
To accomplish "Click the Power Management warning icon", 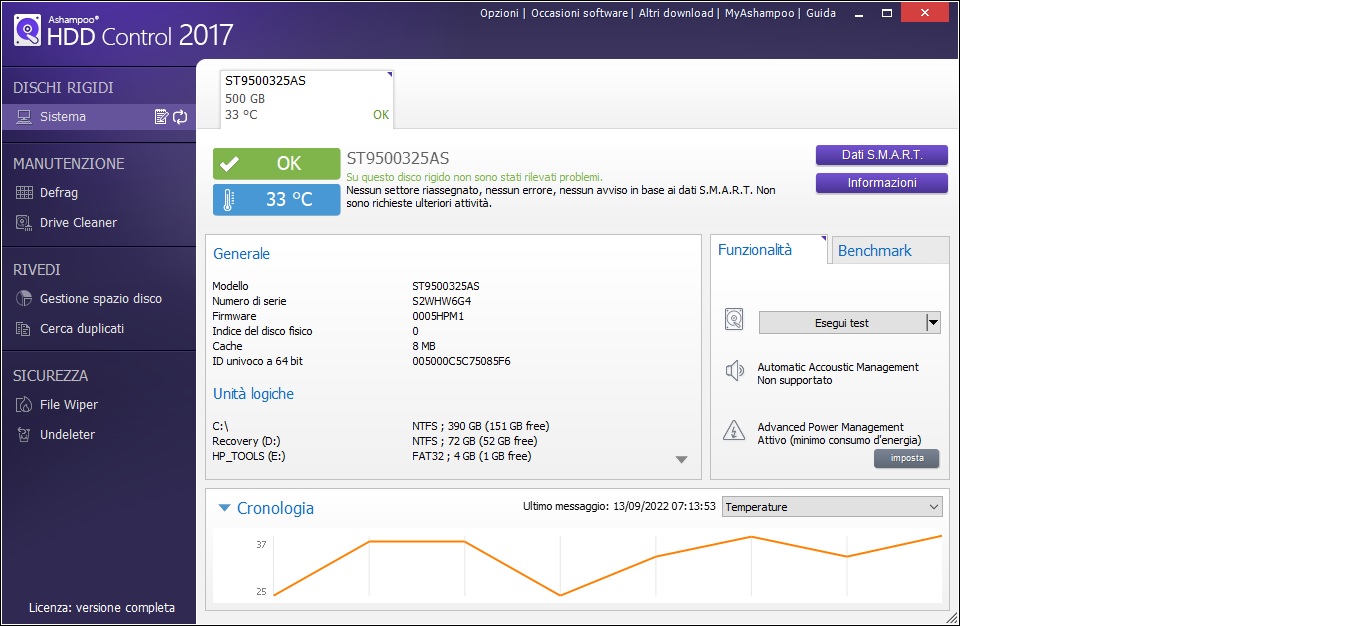I will point(735,431).
